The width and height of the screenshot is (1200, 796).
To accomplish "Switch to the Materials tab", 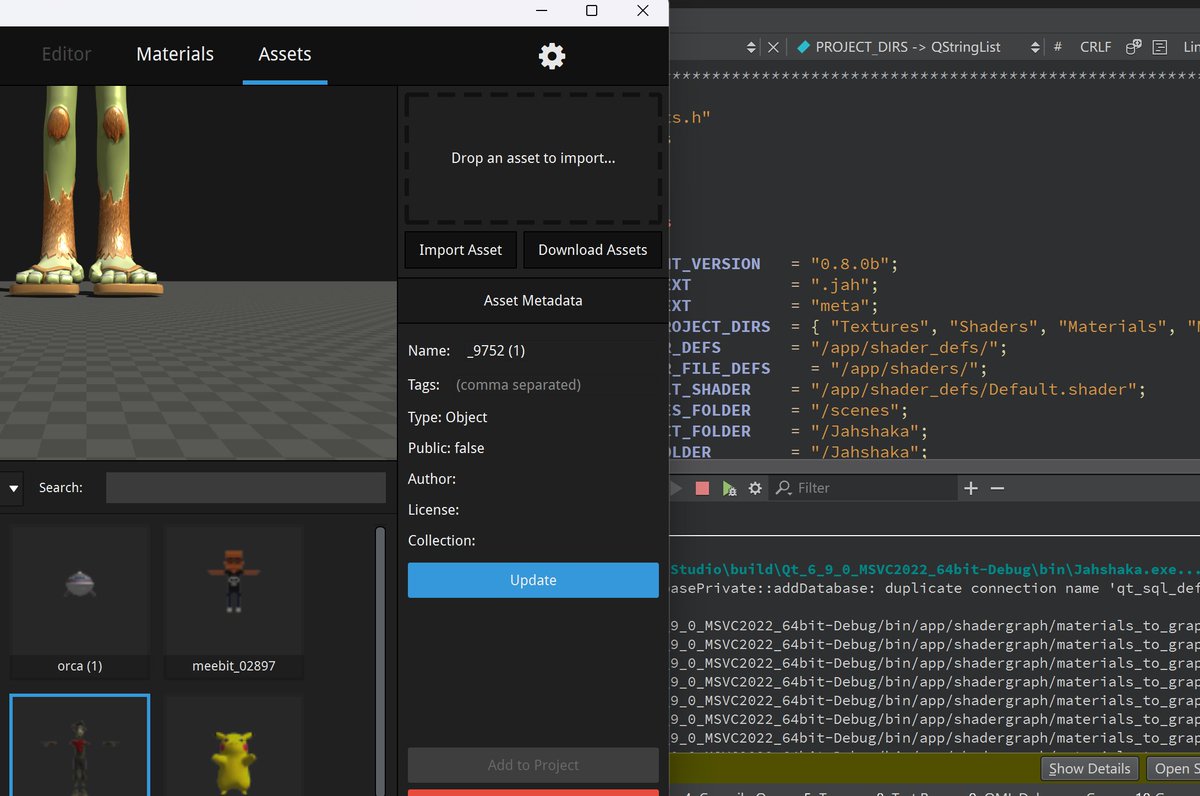I will point(175,54).
